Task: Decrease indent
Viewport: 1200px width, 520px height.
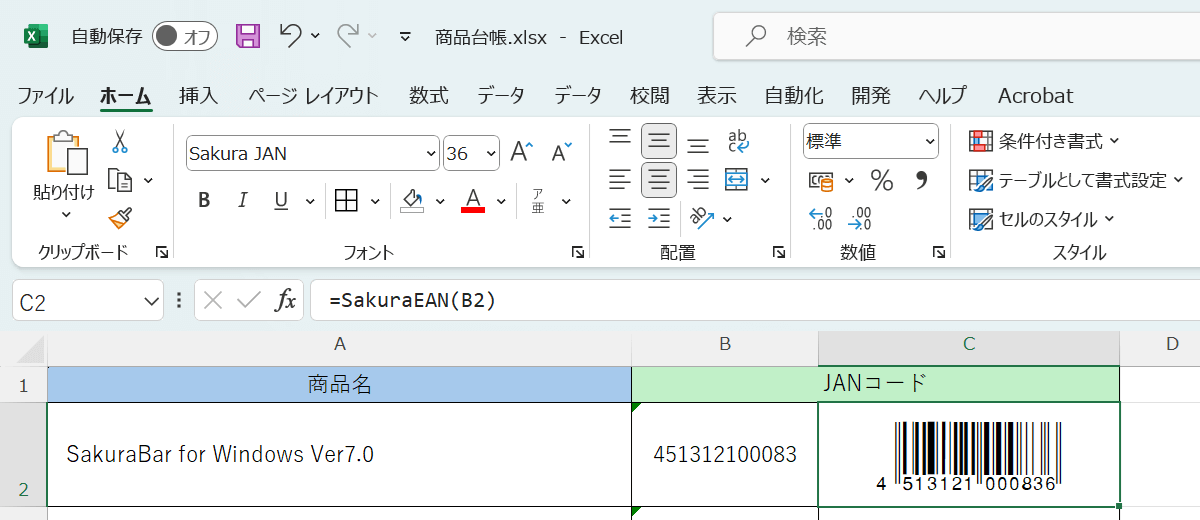Action: click(620, 218)
